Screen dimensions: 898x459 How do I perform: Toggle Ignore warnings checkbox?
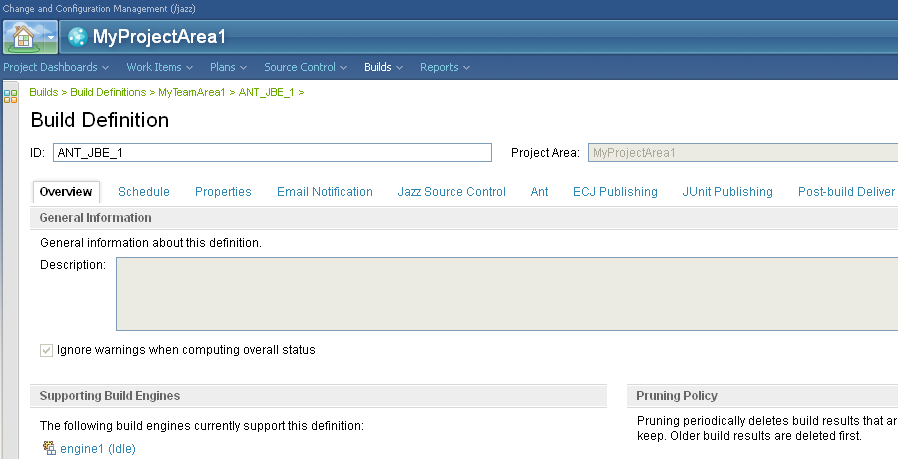[x=46, y=350]
